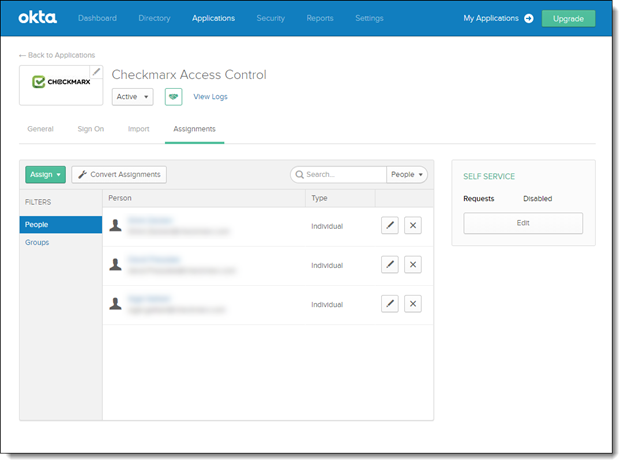The height and width of the screenshot is (465, 624).
Task: Open the Directory menu
Action: (154, 18)
